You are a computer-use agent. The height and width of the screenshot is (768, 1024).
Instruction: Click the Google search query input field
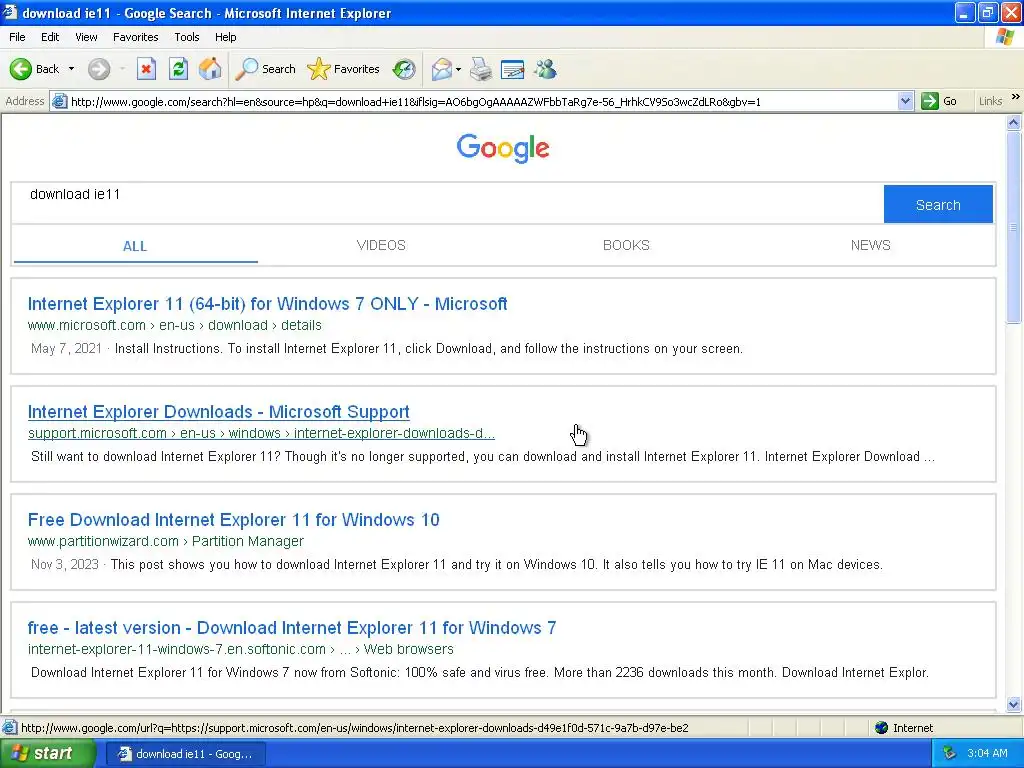point(447,204)
